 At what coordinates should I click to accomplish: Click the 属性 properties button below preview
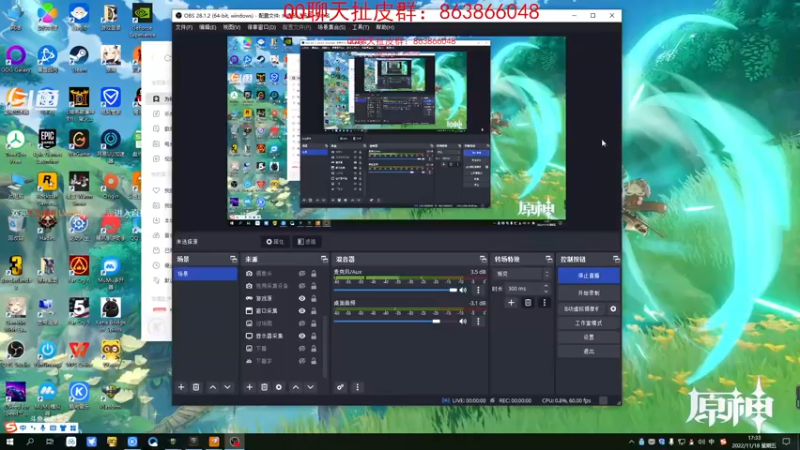click(x=275, y=242)
